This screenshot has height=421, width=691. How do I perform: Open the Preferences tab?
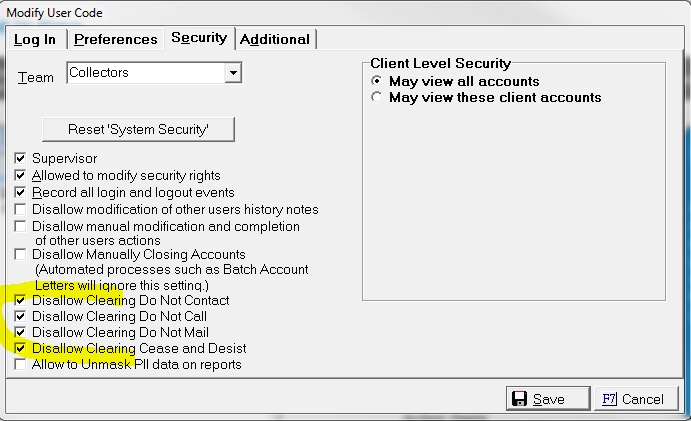115,39
